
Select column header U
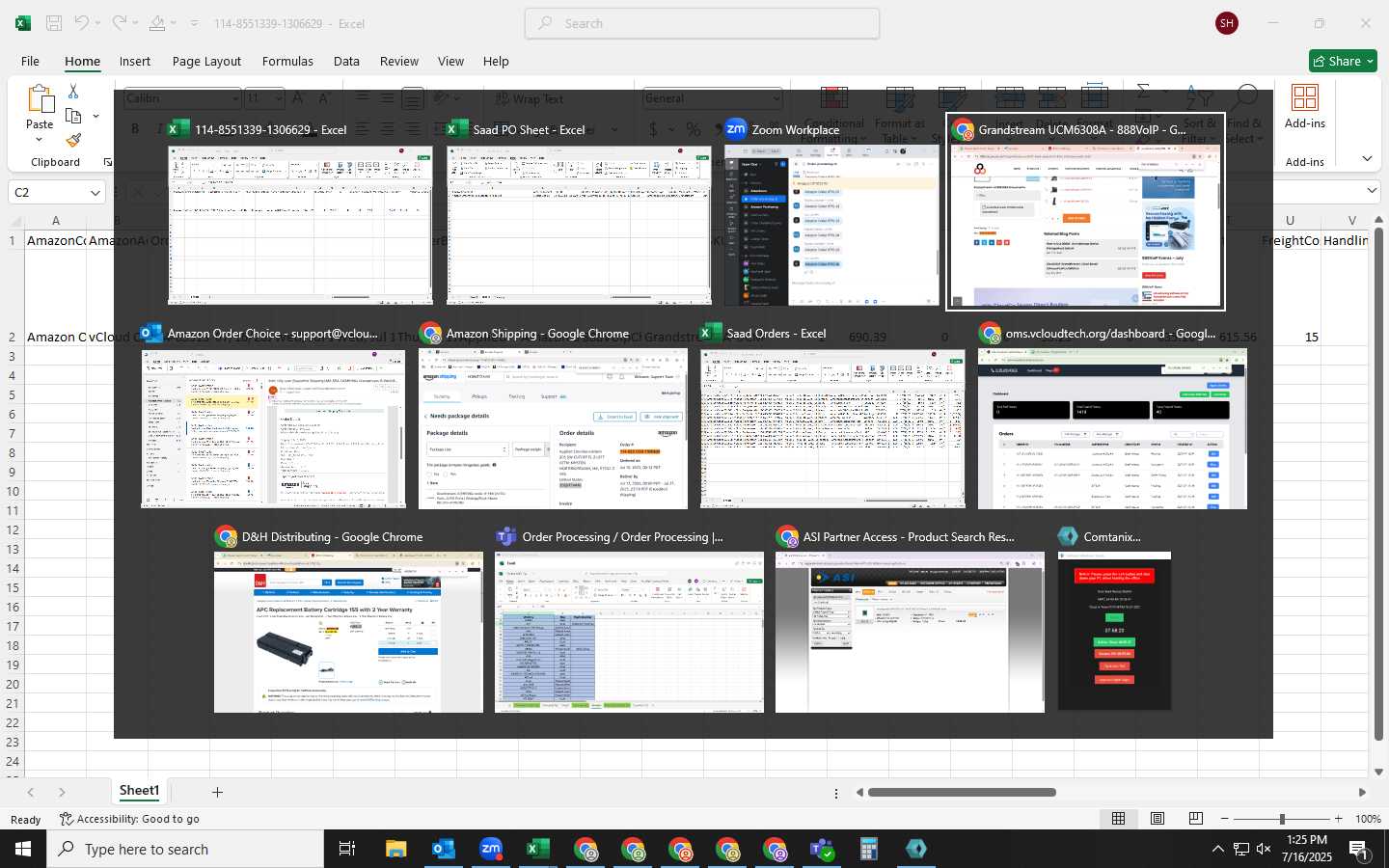click(1290, 220)
